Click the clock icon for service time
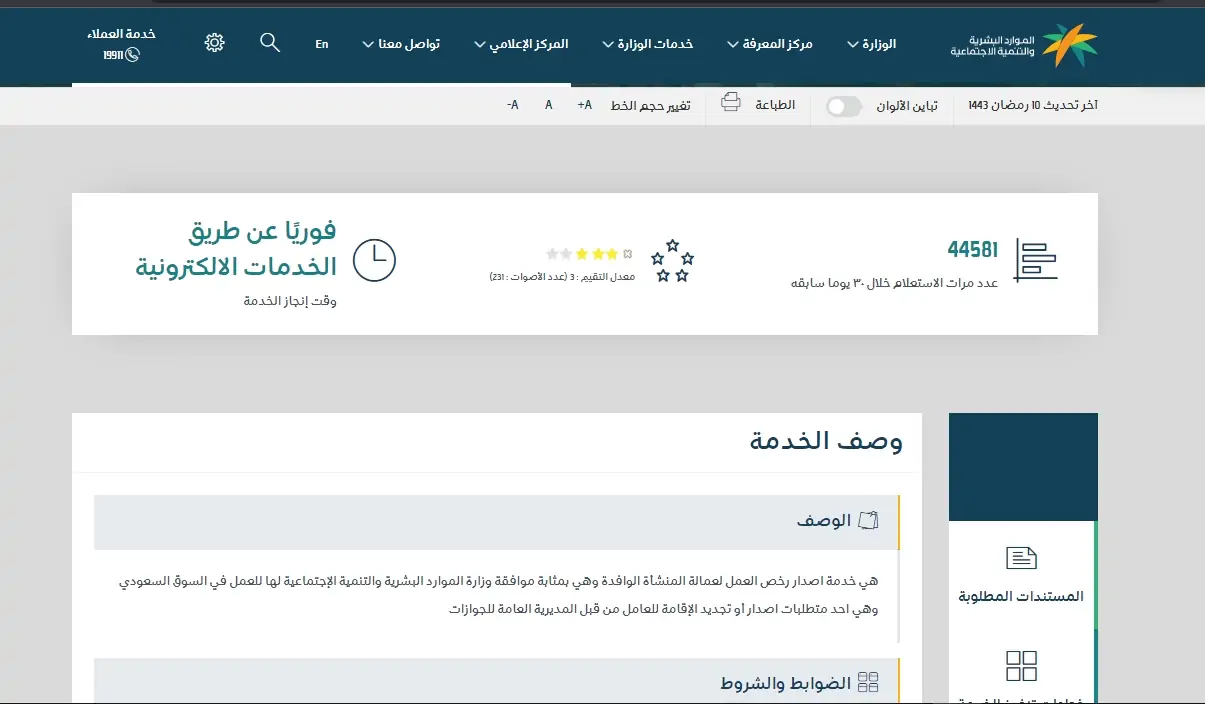The height and width of the screenshot is (704, 1205). click(376, 260)
